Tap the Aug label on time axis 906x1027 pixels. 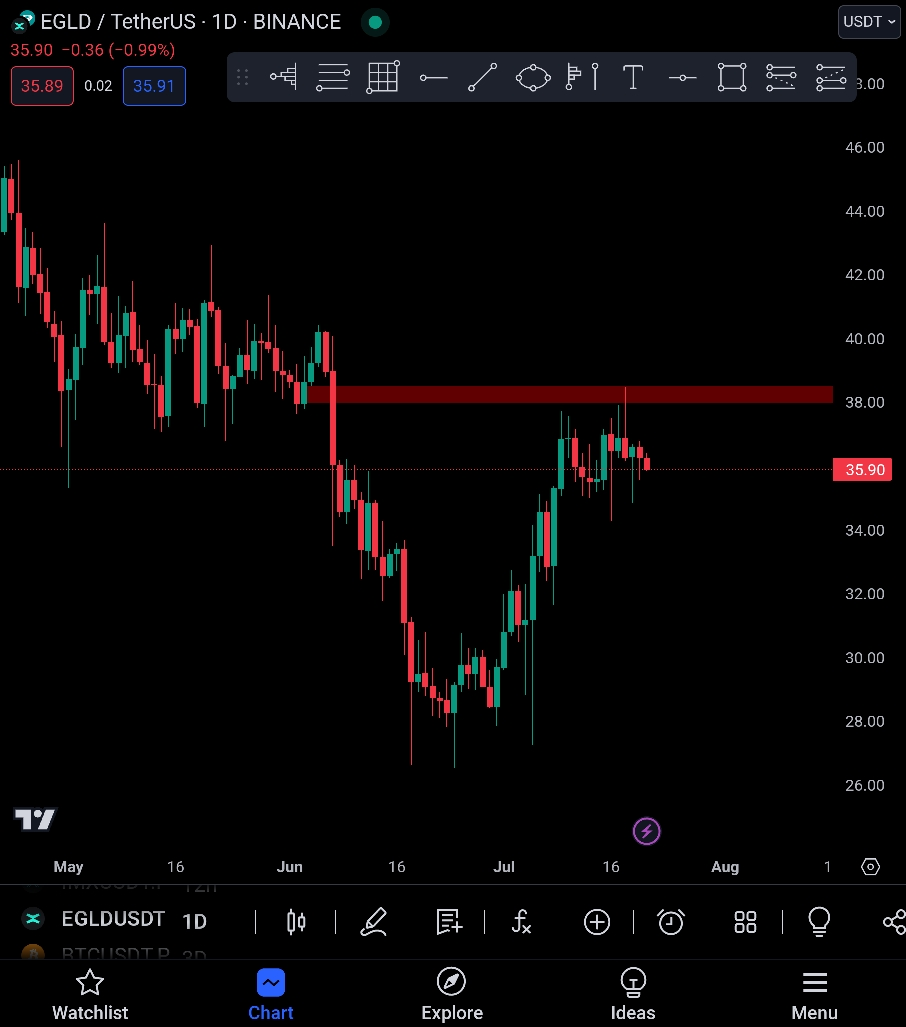point(725,867)
